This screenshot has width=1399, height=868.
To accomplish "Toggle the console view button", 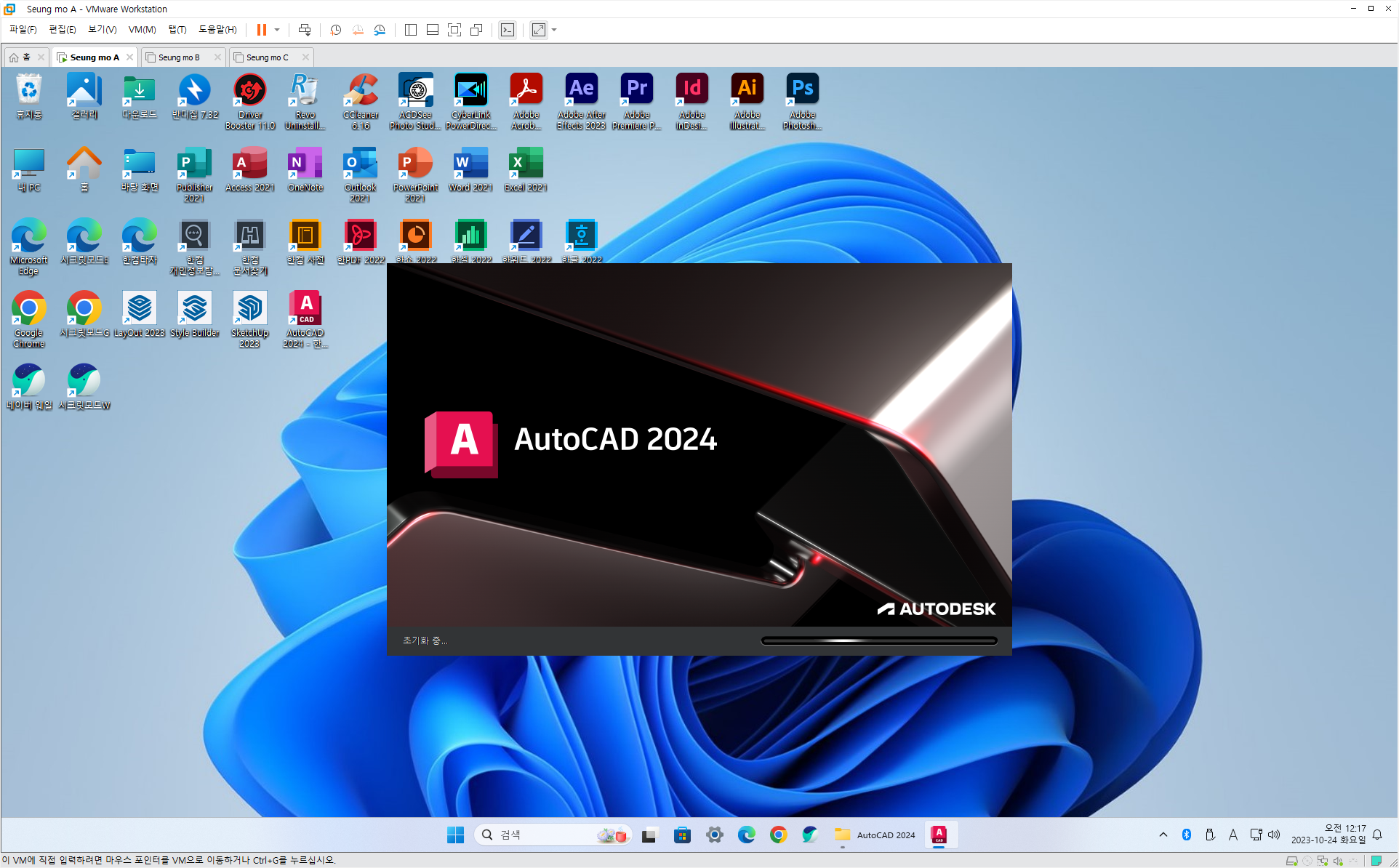I will tap(508, 30).
